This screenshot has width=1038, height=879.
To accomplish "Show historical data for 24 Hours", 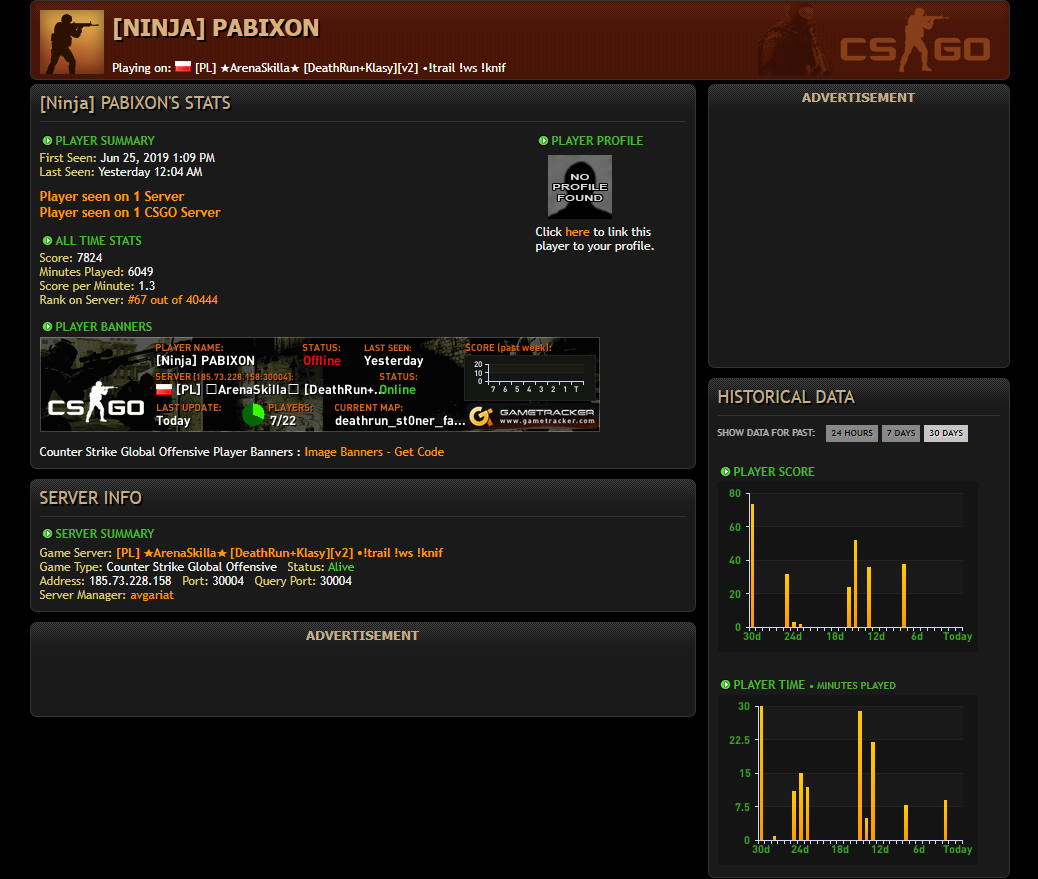I will [x=852, y=433].
